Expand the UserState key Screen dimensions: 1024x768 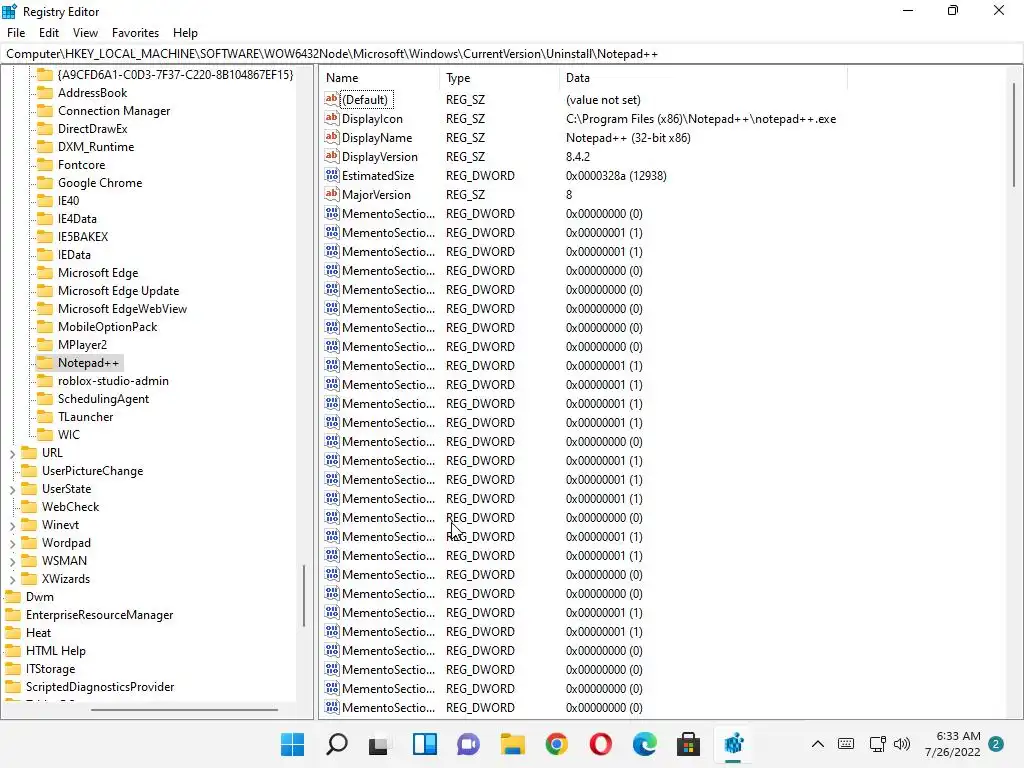pos(12,489)
